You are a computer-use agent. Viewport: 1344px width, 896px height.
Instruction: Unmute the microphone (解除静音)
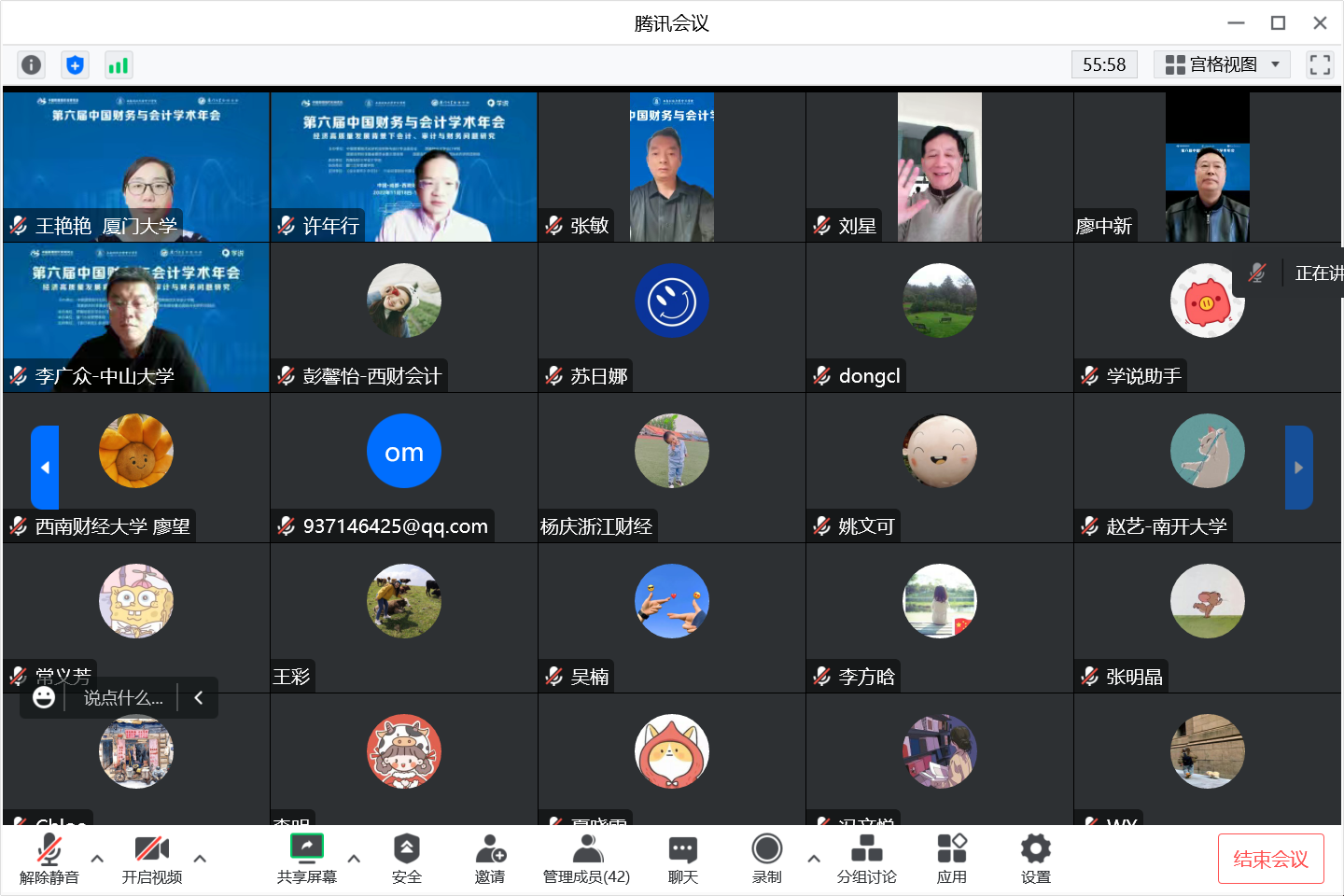click(x=49, y=859)
